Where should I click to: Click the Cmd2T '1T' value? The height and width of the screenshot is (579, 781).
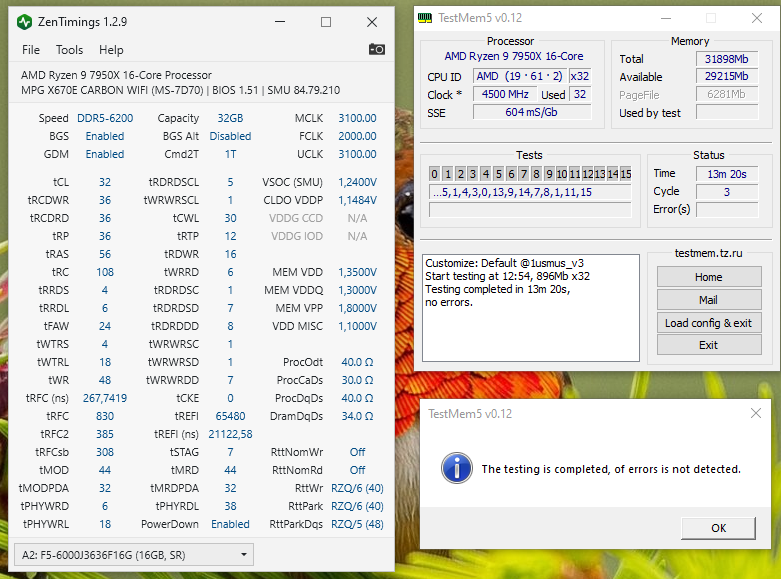(x=230, y=154)
